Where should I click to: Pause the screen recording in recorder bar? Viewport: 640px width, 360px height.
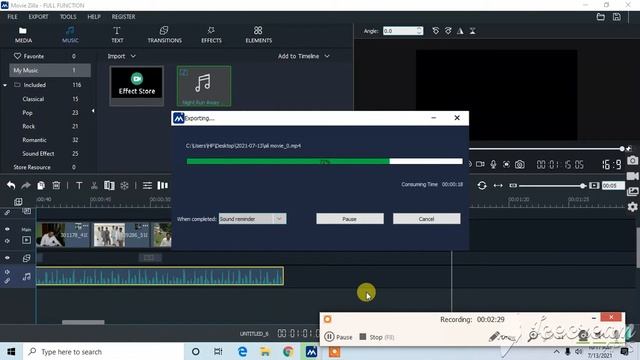click(x=338, y=337)
